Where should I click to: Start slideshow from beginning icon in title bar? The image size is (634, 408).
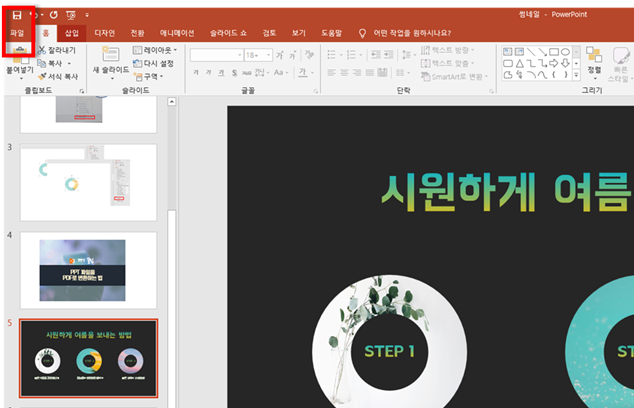coord(71,15)
